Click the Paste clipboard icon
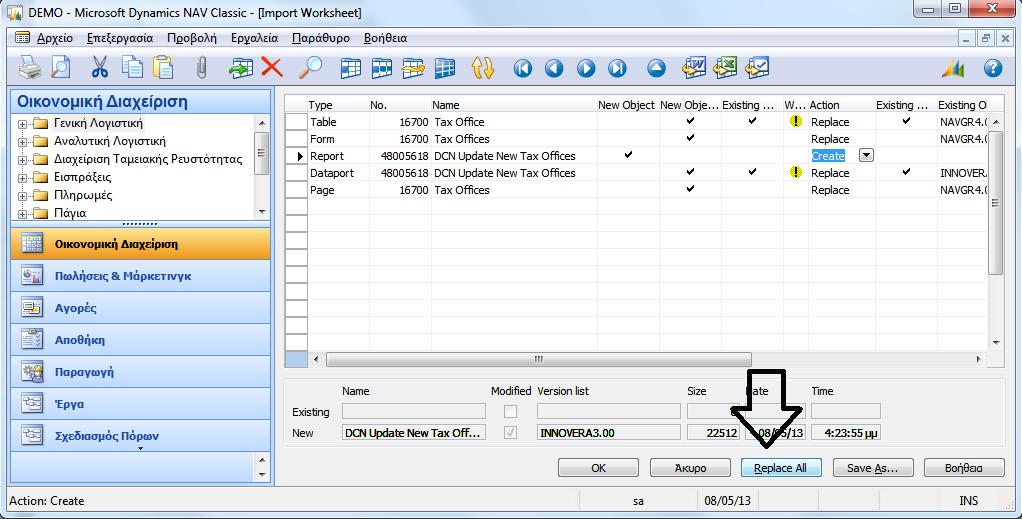This screenshot has width=1022, height=519. pos(162,67)
